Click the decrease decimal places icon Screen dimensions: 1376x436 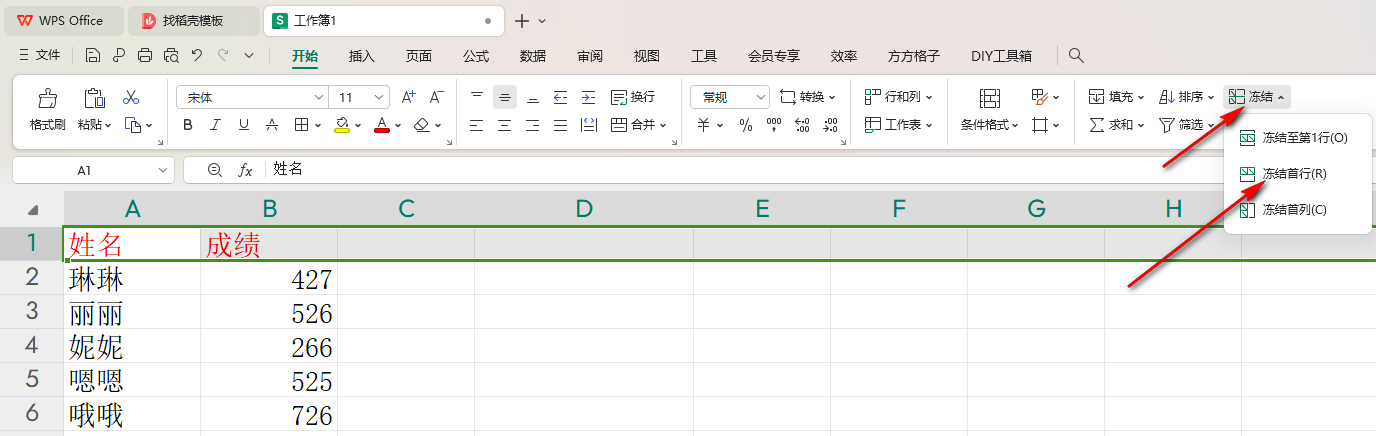(830, 125)
